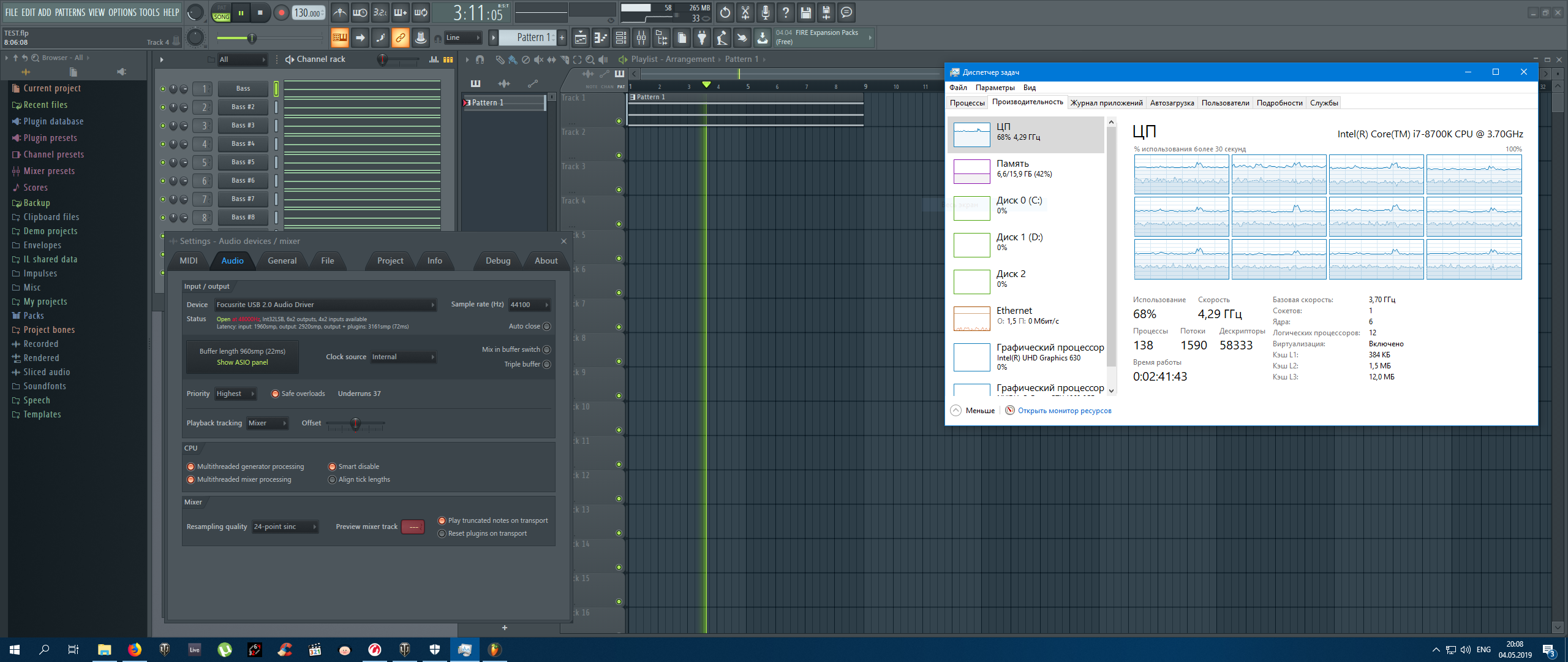Toggle Multithreaded generator processing option
Viewport: 1568px width, 662px height.
point(190,466)
